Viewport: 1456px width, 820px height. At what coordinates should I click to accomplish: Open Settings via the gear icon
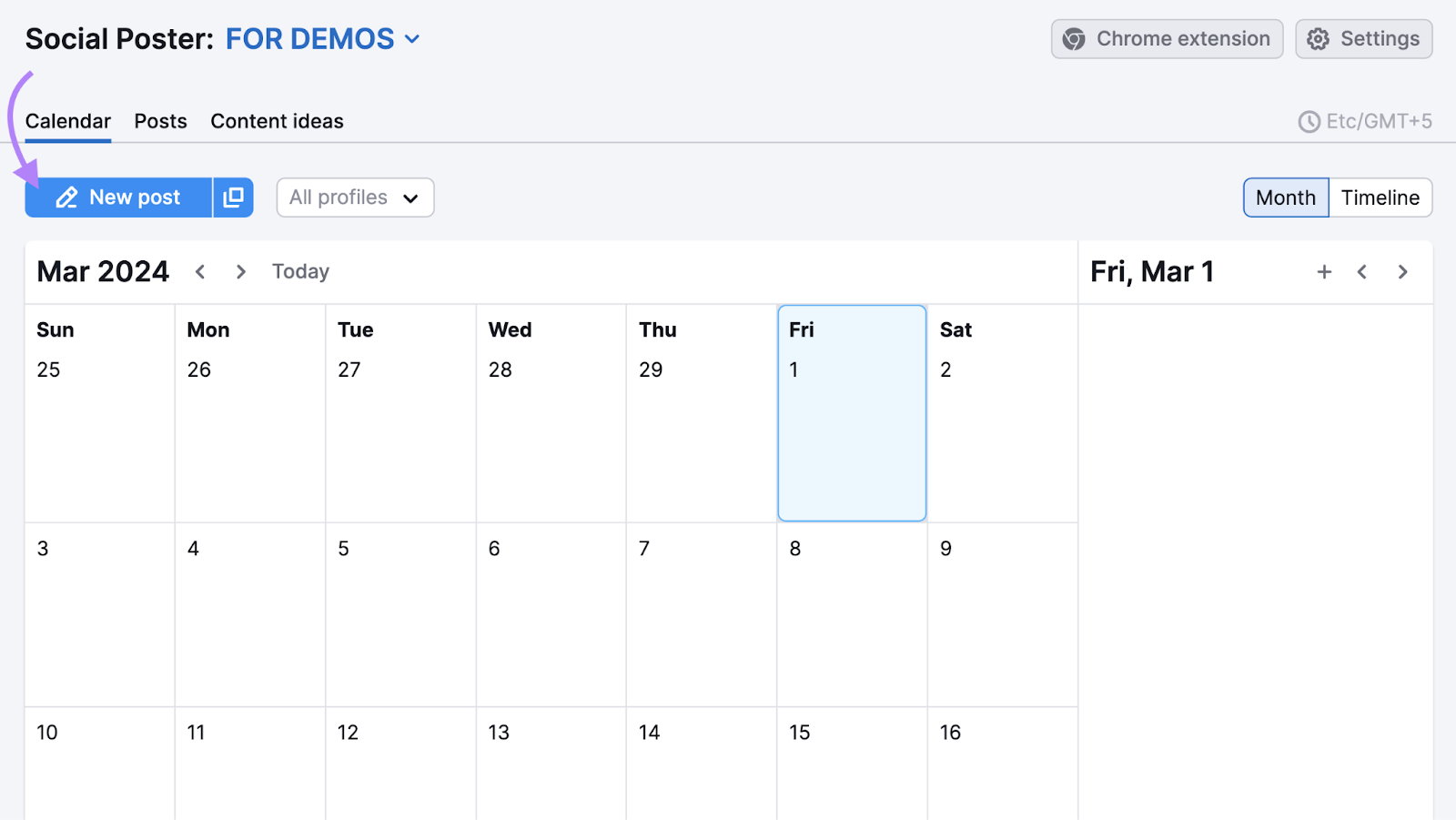click(x=1317, y=38)
